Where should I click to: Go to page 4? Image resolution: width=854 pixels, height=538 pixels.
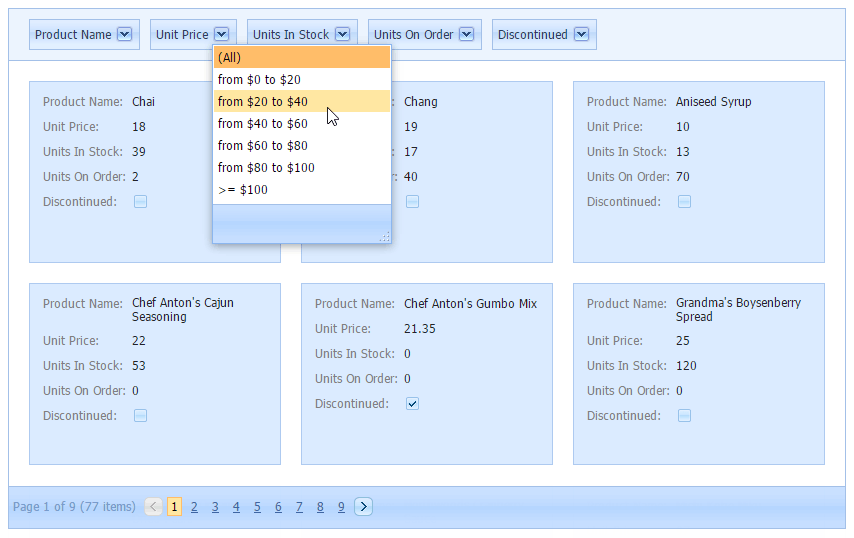[x=236, y=507]
